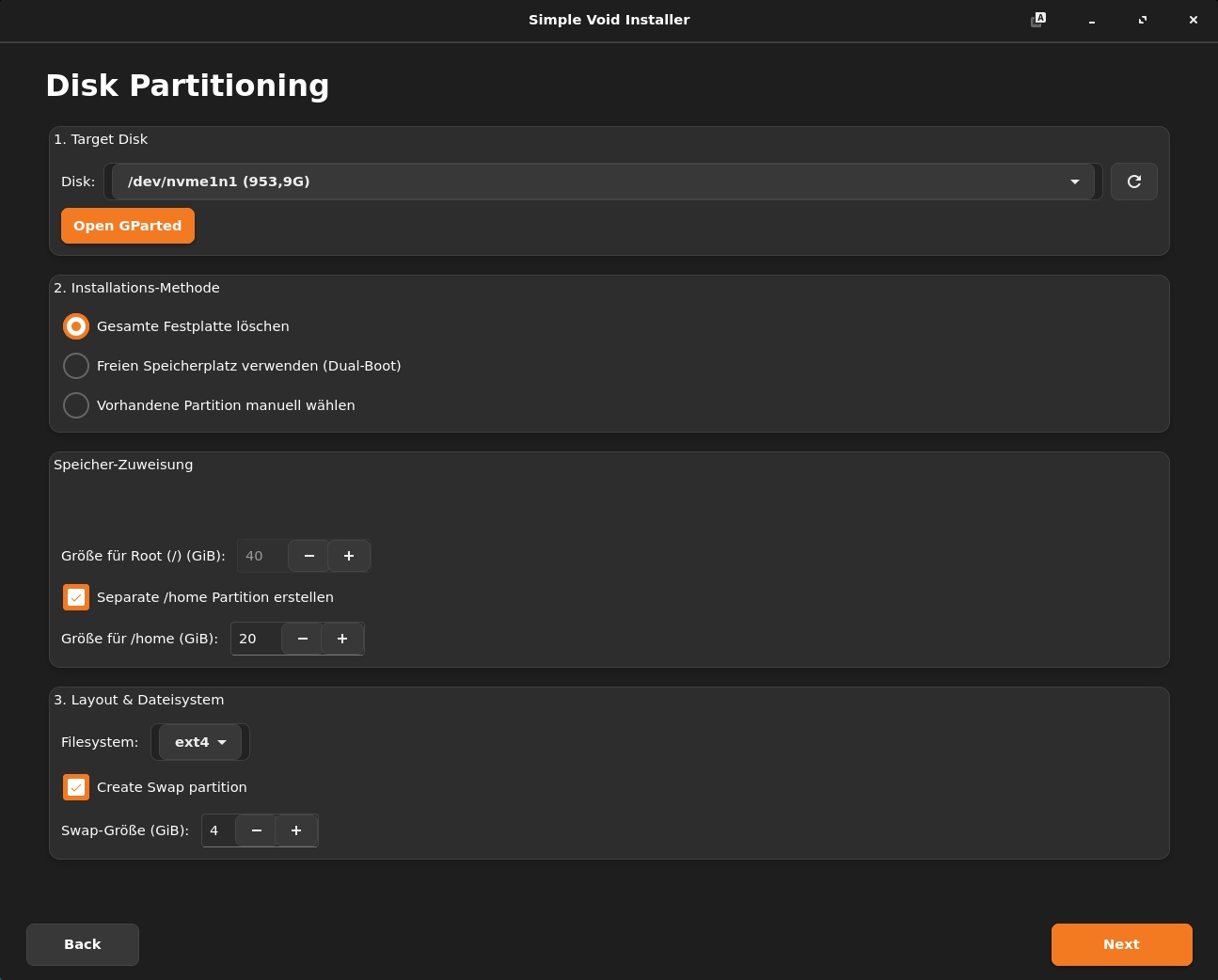
Task: Disable Create Swap partition checkbox
Action: pos(76,787)
